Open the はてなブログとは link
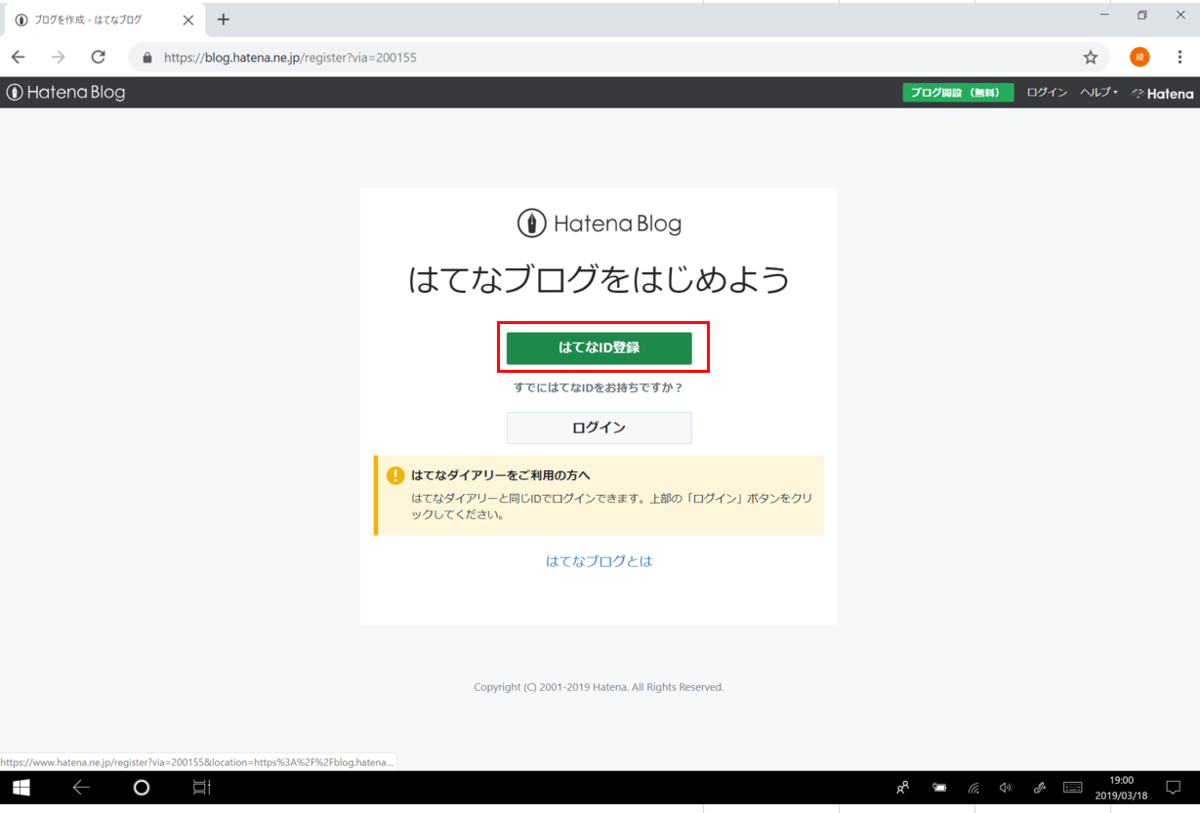The height and width of the screenshot is (813, 1200). (x=599, y=561)
